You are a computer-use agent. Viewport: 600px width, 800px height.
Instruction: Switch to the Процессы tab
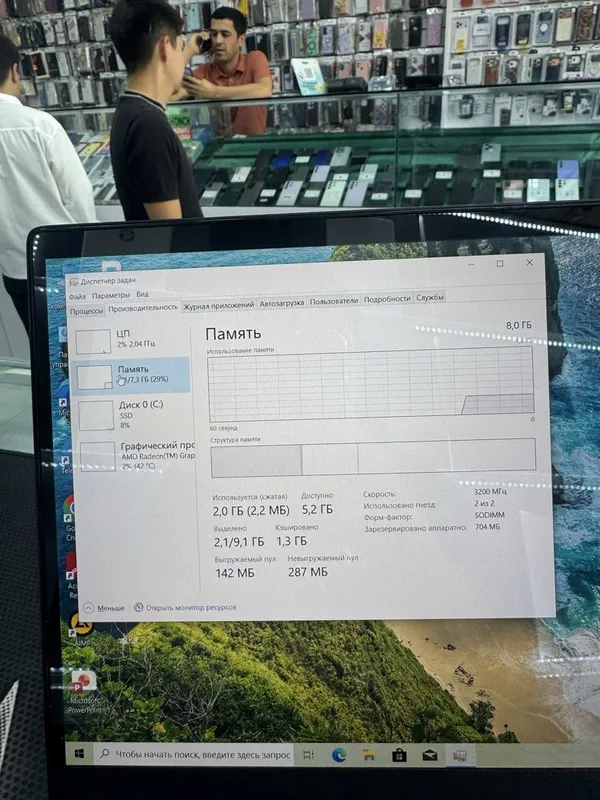86,311
